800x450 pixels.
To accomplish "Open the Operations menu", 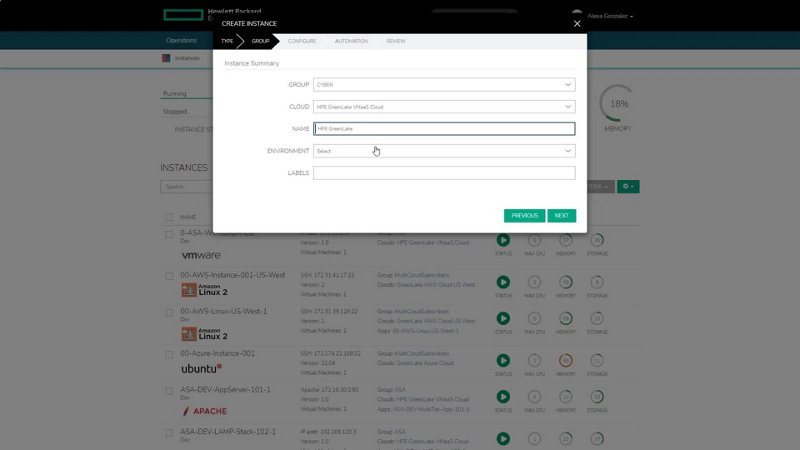I will click(x=181, y=40).
